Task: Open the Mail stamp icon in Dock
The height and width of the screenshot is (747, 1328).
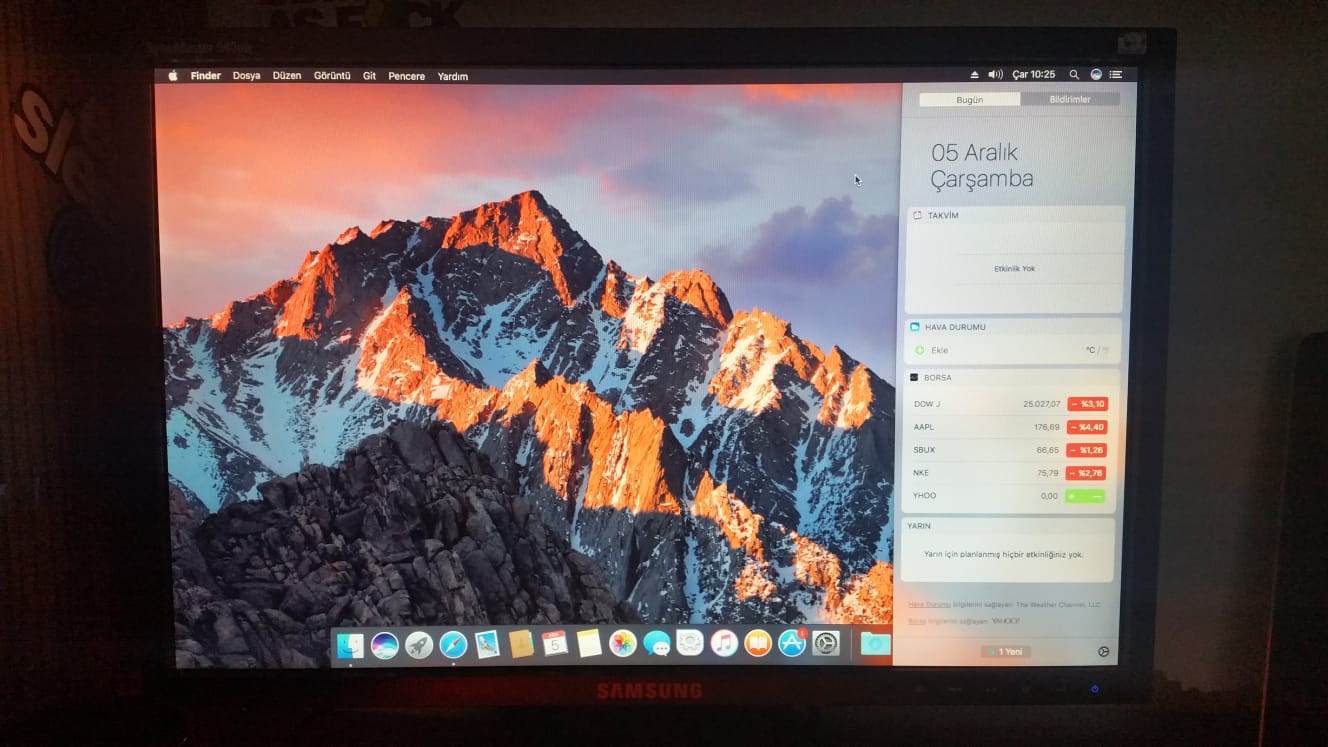Action: [x=487, y=645]
